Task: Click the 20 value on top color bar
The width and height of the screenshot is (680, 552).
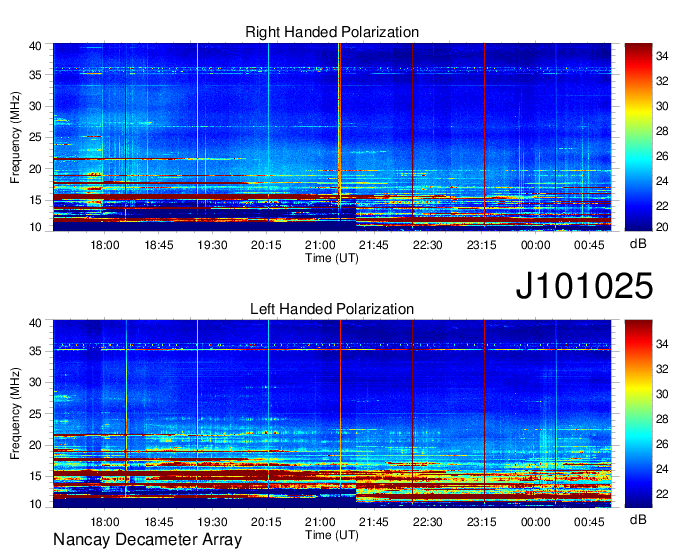Action: [662, 227]
